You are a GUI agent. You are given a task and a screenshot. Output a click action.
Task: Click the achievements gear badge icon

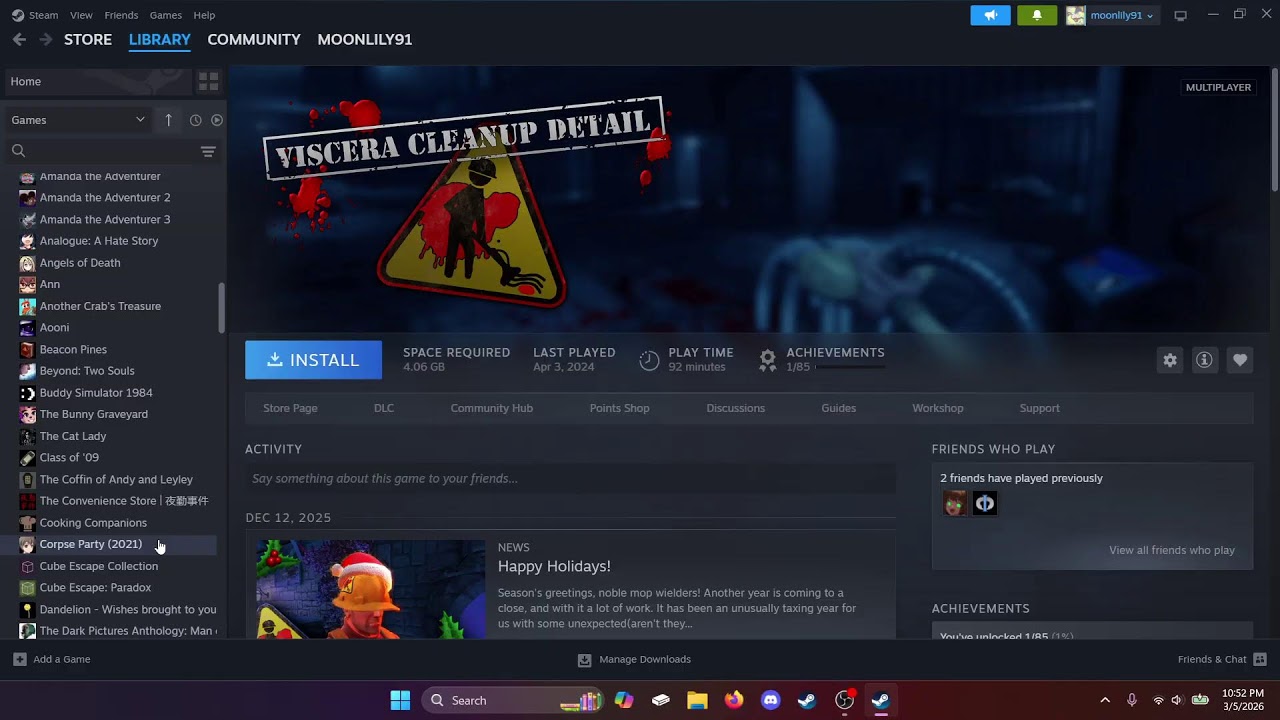767,360
